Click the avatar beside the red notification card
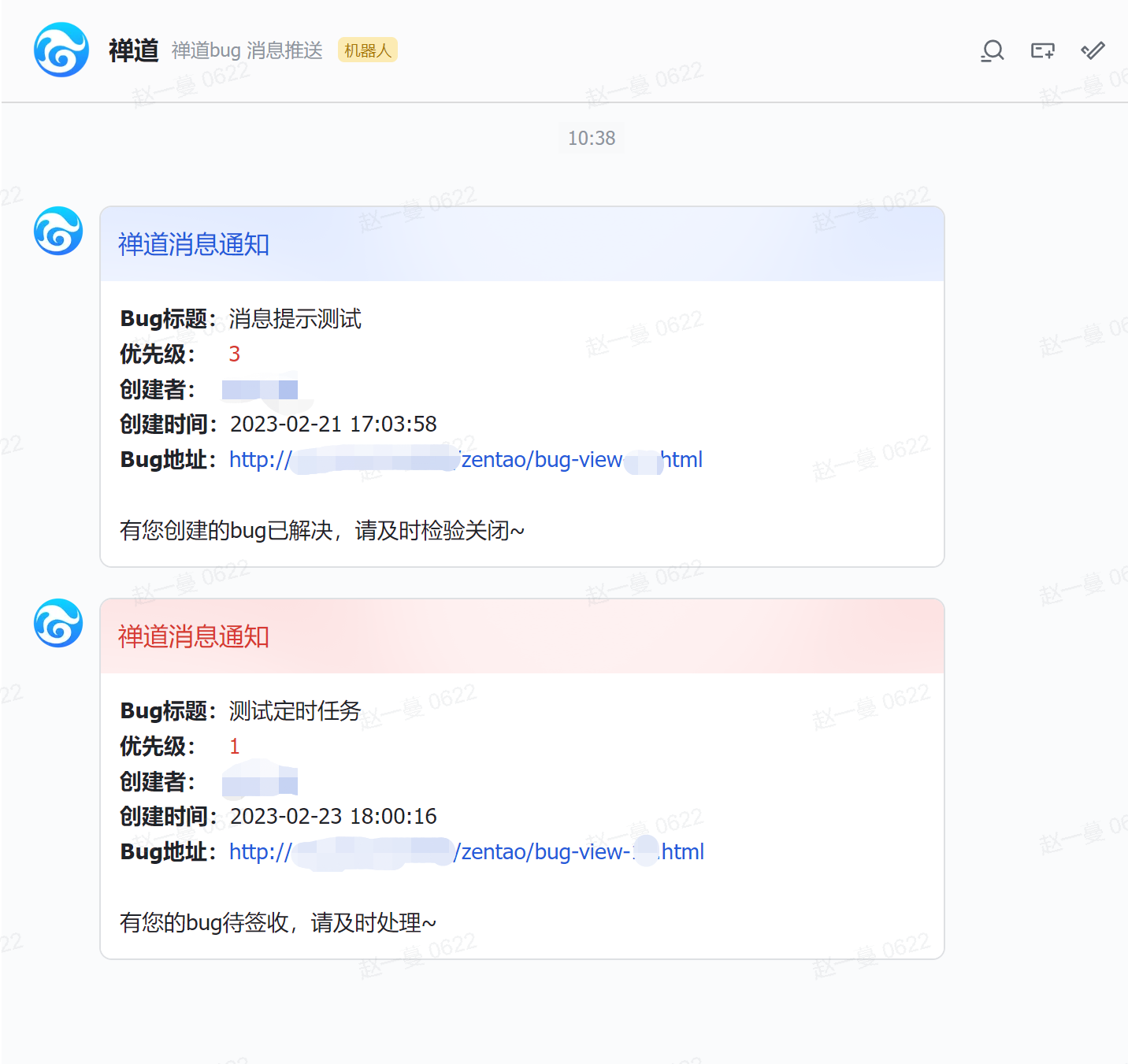The width and height of the screenshot is (1128, 1064). (x=58, y=623)
